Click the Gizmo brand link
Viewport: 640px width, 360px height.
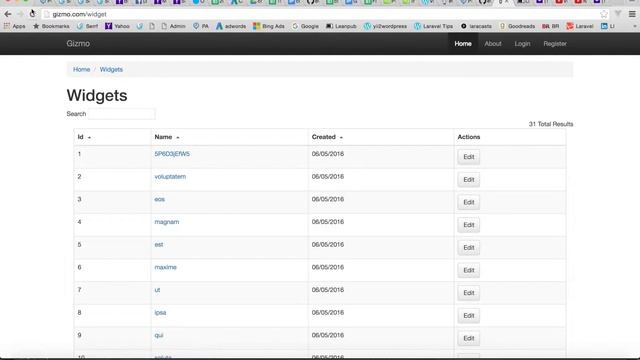(78, 43)
